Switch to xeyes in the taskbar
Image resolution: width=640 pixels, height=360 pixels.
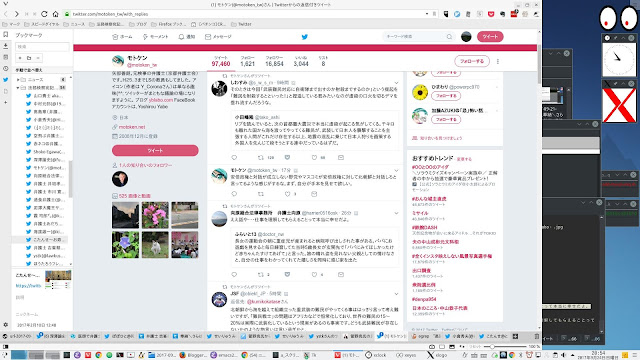point(406,355)
